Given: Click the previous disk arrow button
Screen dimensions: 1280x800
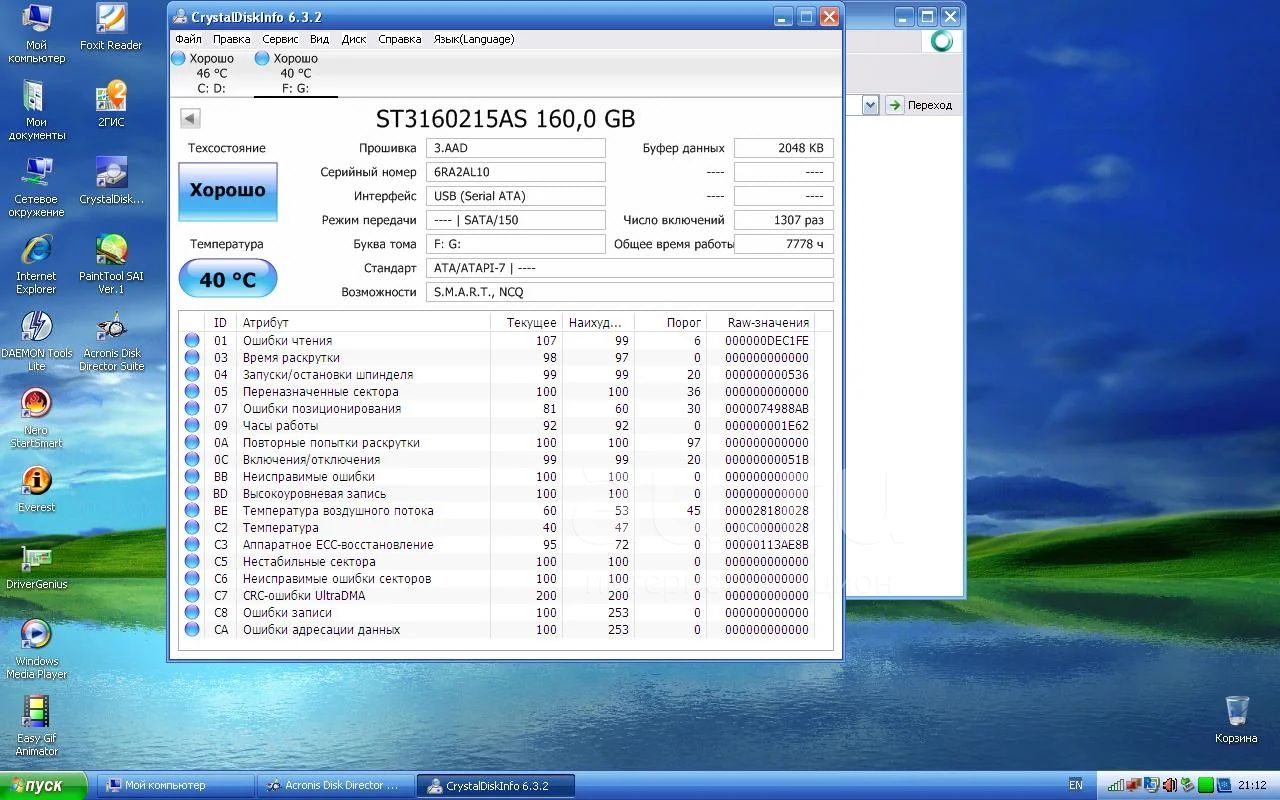Looking at the screenshot, I should [x=190, y=119].
